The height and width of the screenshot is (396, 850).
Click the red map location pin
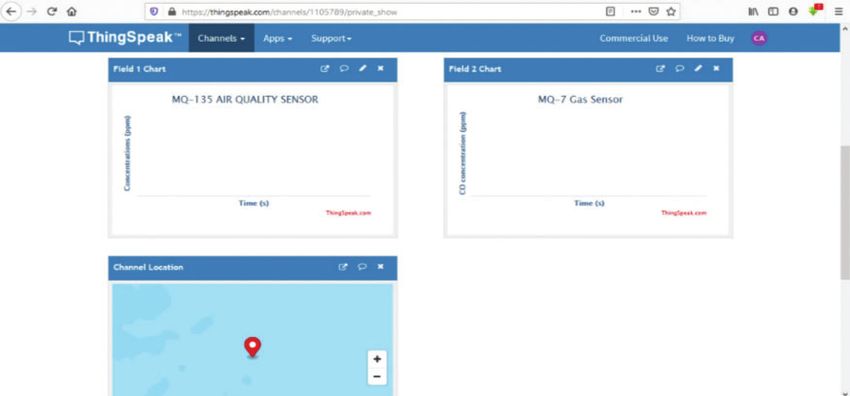(x=252, y=347)
